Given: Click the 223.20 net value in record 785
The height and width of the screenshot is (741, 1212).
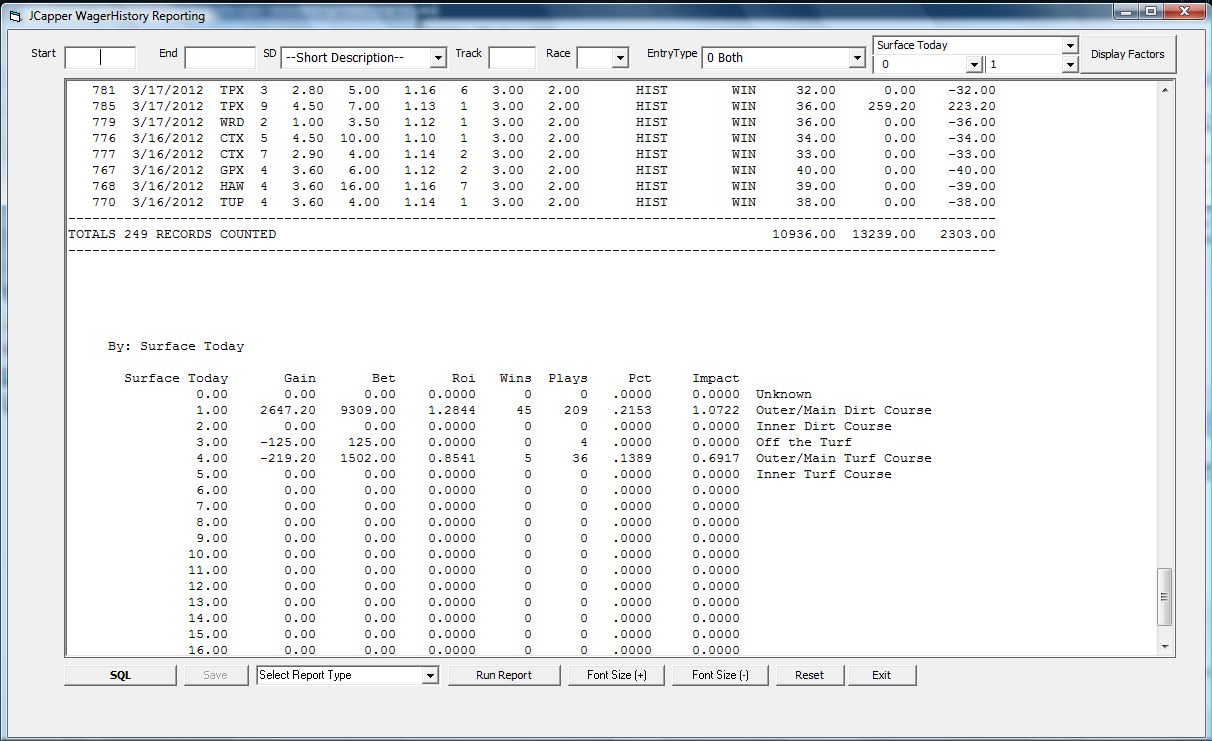Looking at the screenshot, I should click(972, 106).
